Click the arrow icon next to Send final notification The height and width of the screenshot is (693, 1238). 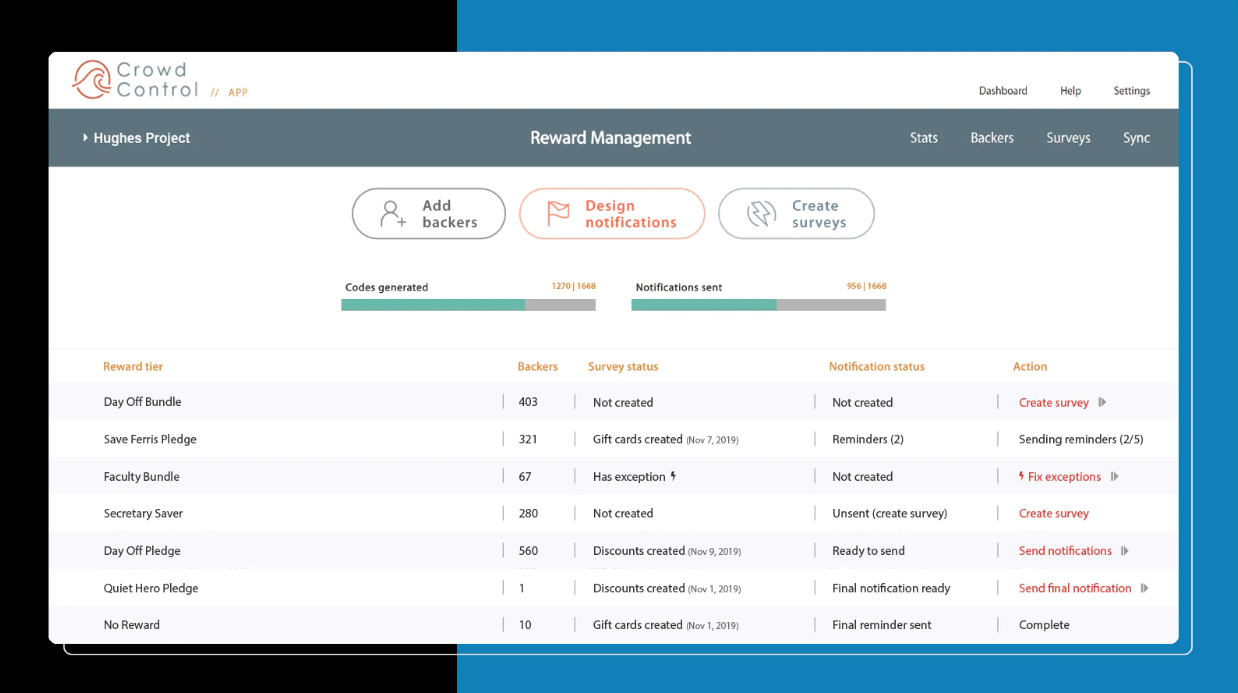[x=1145, y=588]
